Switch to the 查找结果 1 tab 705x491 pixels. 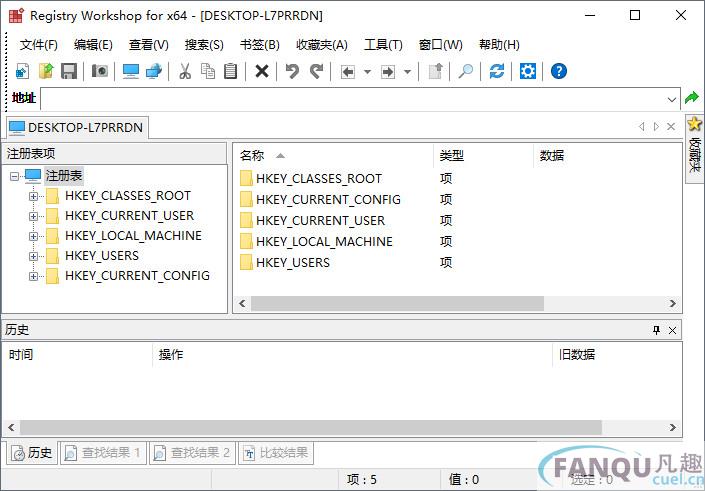point(103,453)
